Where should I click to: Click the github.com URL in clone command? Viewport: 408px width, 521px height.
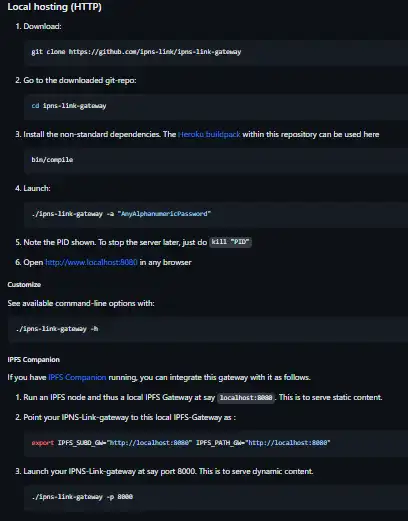point(155,52)
